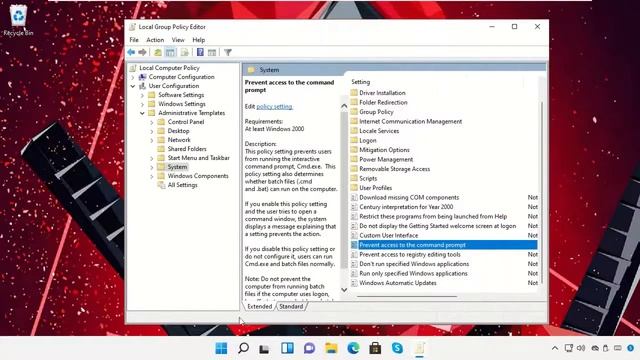Viewport: 640px width, 360px height.
Task: Open the Logon folder in settings list
Action: tap(368, 140)
